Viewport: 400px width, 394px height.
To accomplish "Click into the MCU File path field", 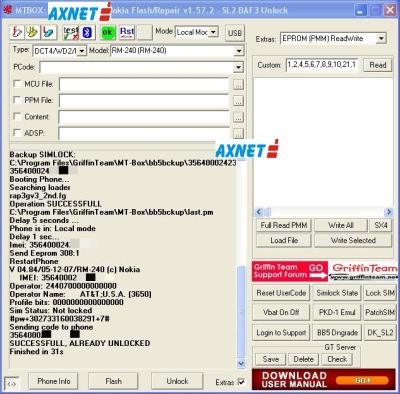I will click(x=144, y=84).
